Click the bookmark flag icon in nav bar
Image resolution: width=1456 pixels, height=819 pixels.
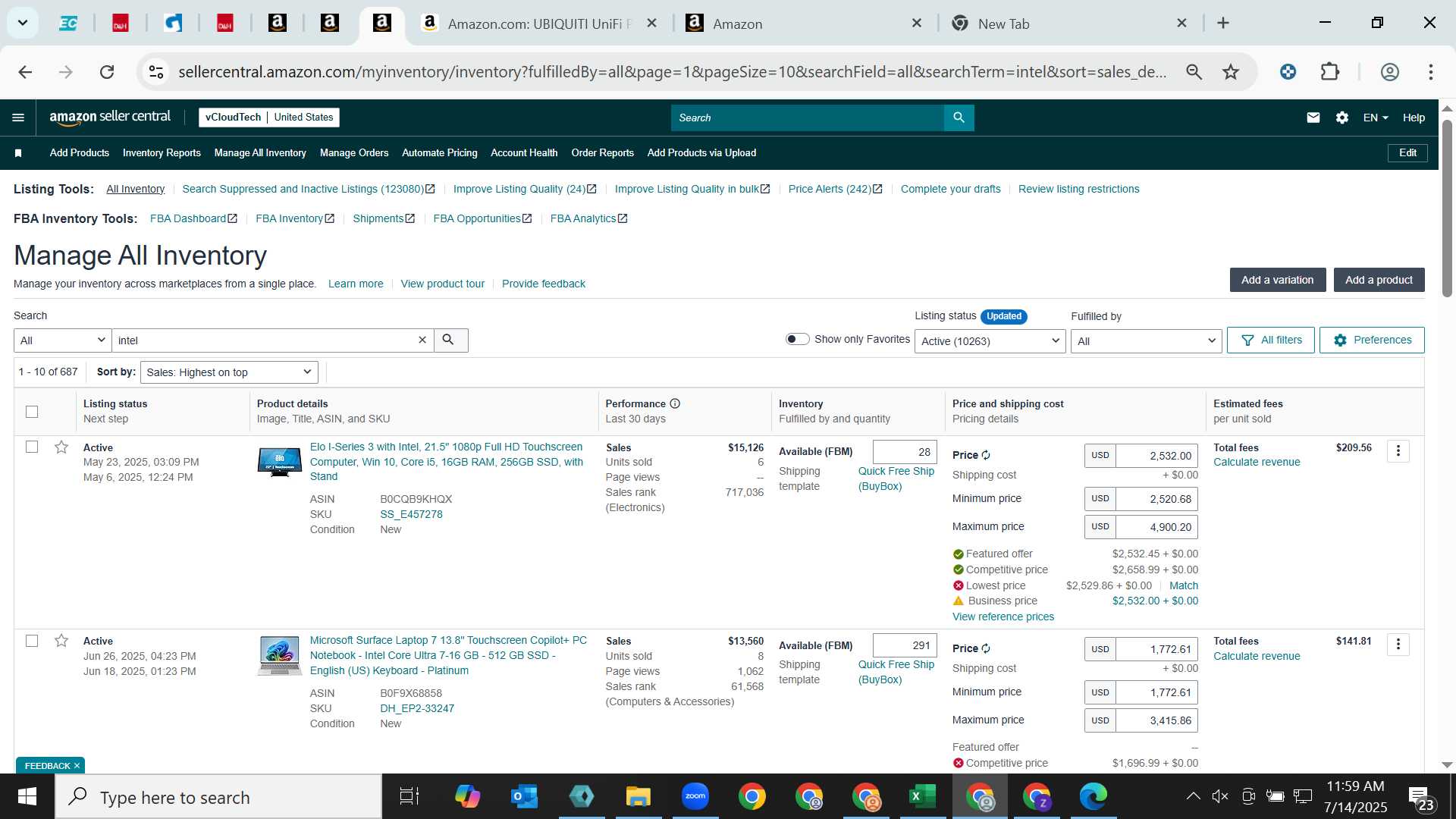tap(18, 153)
